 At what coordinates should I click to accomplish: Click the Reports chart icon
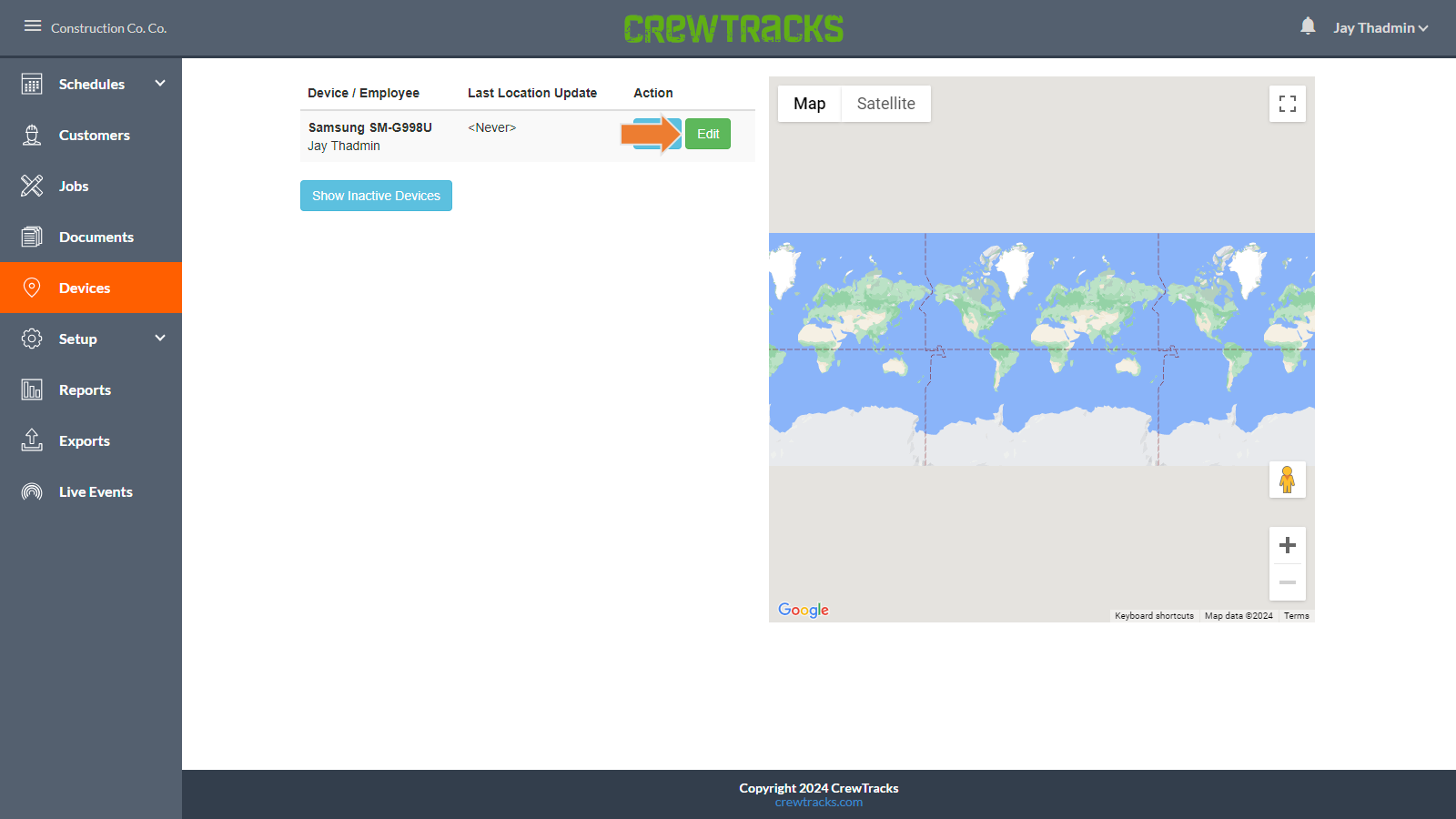32,389
